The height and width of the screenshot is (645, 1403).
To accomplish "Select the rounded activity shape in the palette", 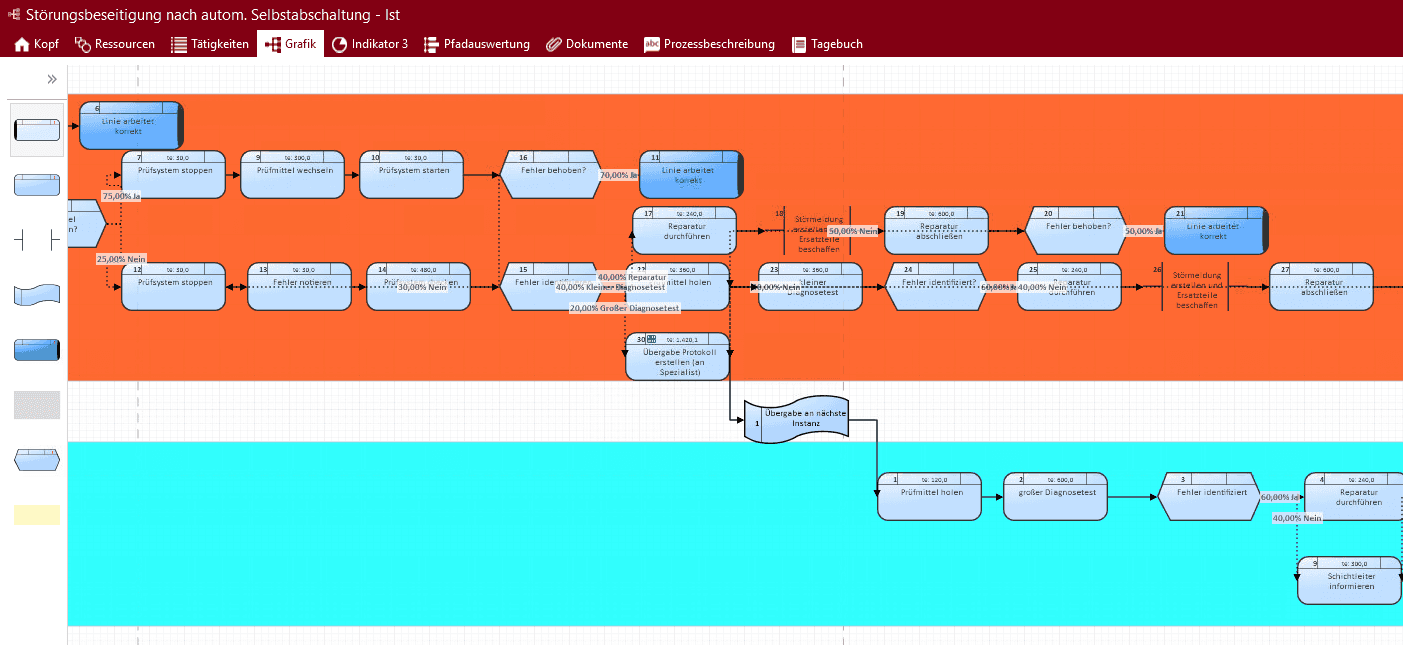I will [37, 184].
